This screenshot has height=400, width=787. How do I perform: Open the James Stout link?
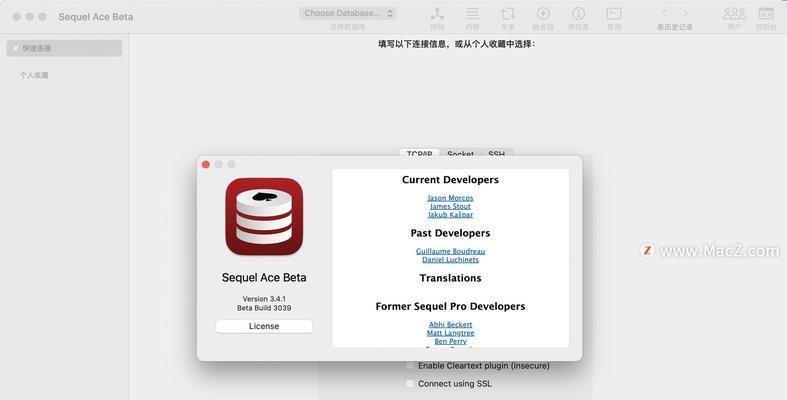pyautogui.click(x=450, y=206)
